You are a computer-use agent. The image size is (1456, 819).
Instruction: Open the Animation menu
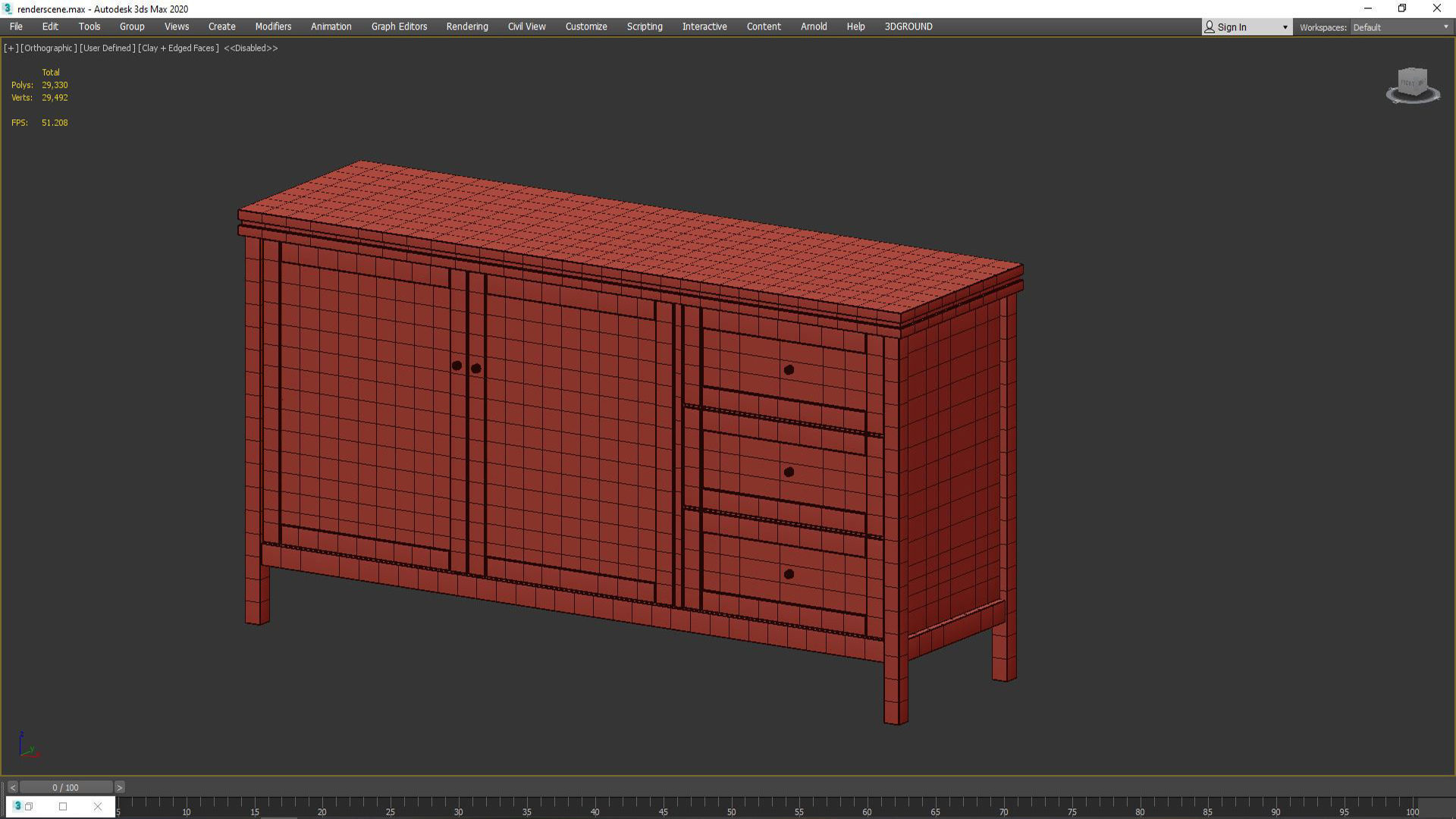[x=331, y=27]
